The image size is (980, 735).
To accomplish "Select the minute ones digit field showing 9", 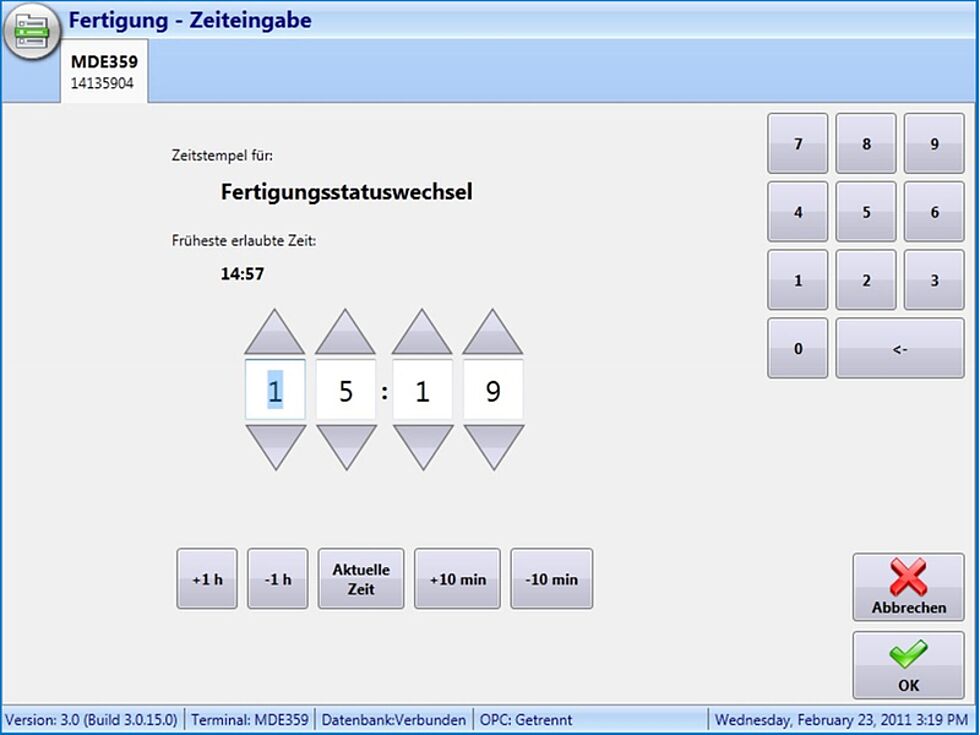I will 493,391.
